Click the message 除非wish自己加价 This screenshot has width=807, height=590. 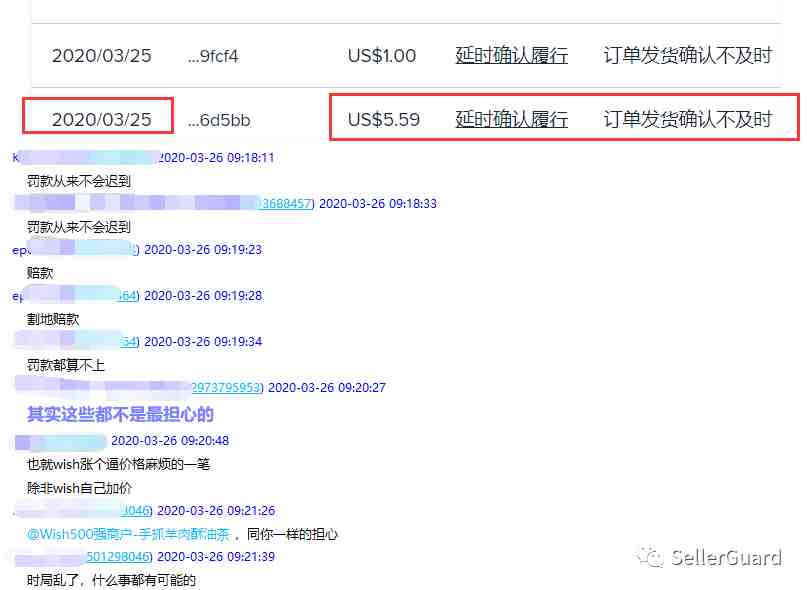[79, 488]
